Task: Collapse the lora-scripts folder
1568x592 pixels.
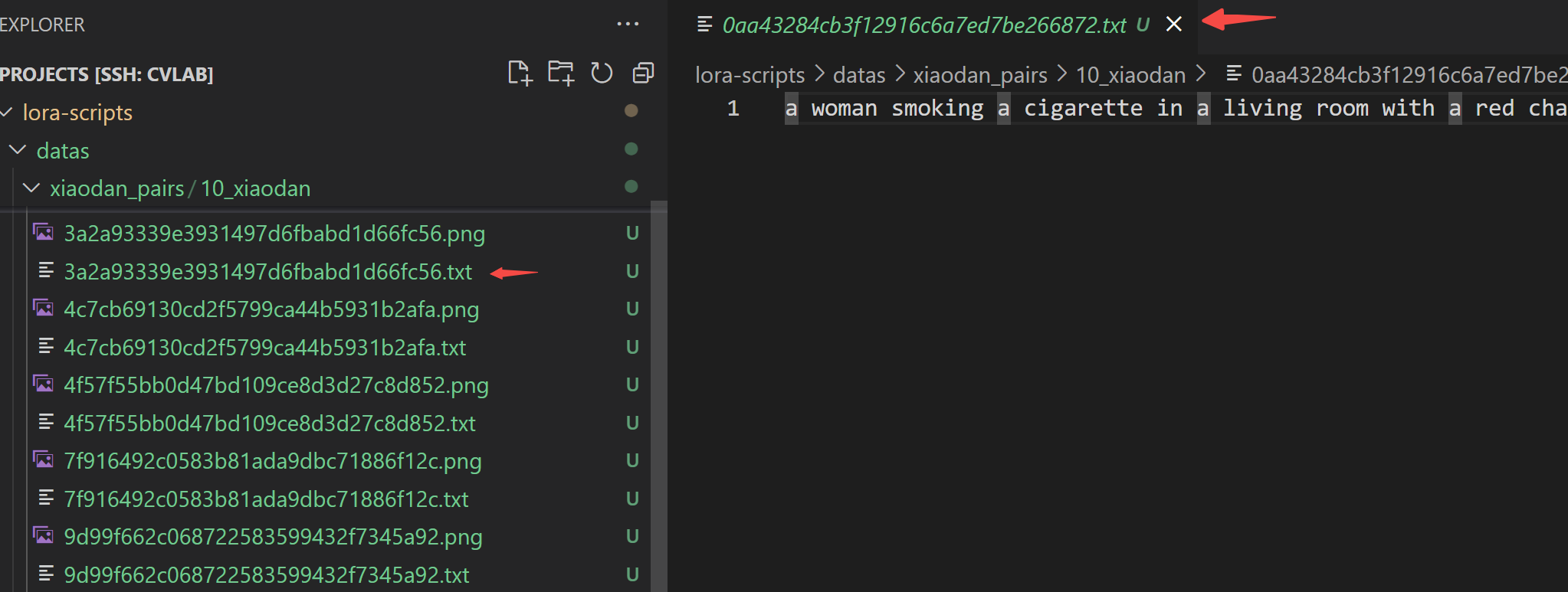Action: (7, 113)
